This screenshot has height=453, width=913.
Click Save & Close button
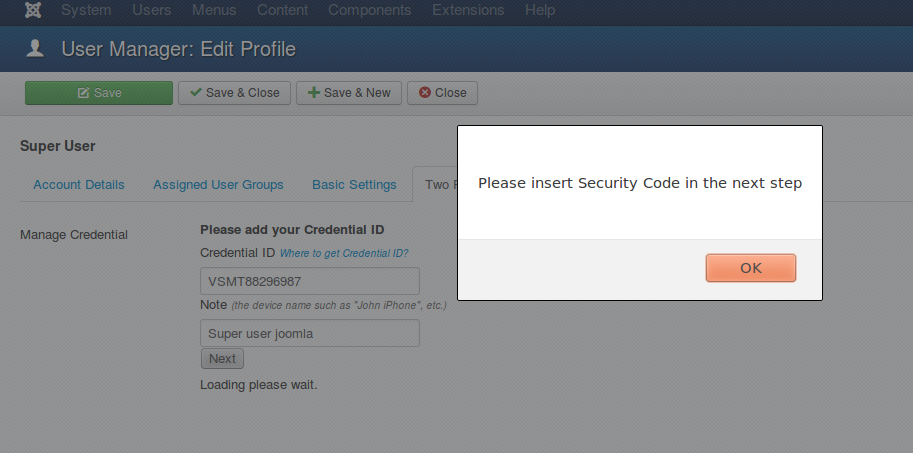[234, 93]
